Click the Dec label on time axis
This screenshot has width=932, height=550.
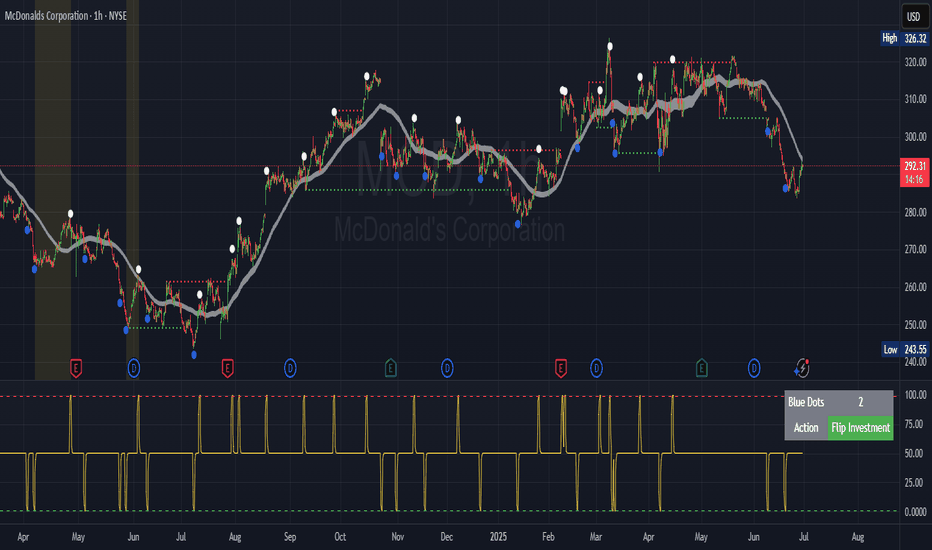(x=446, y=537)
